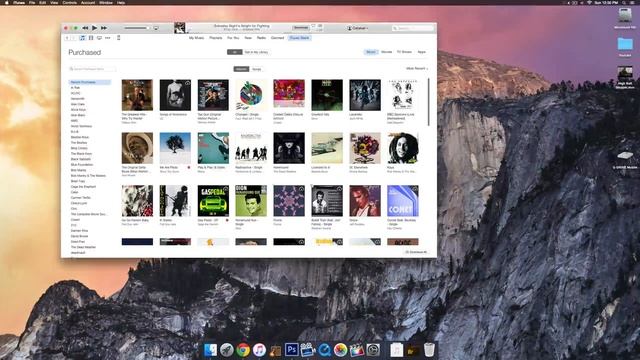
Task: Navigate back with the left arrow
Action: [x=67, y=38]
